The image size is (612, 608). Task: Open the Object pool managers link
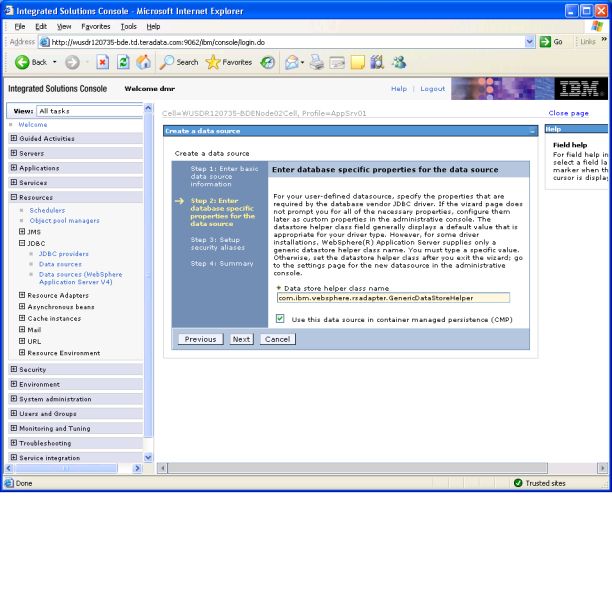64,220
